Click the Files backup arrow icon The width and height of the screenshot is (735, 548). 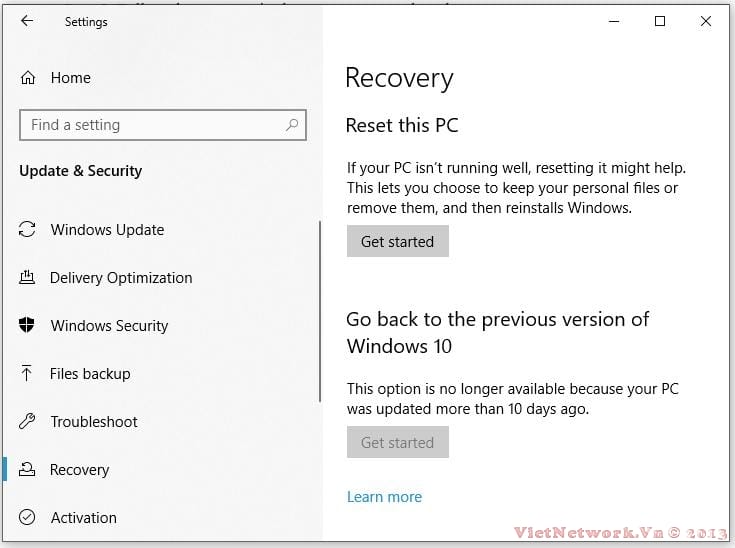click(28, 374)
